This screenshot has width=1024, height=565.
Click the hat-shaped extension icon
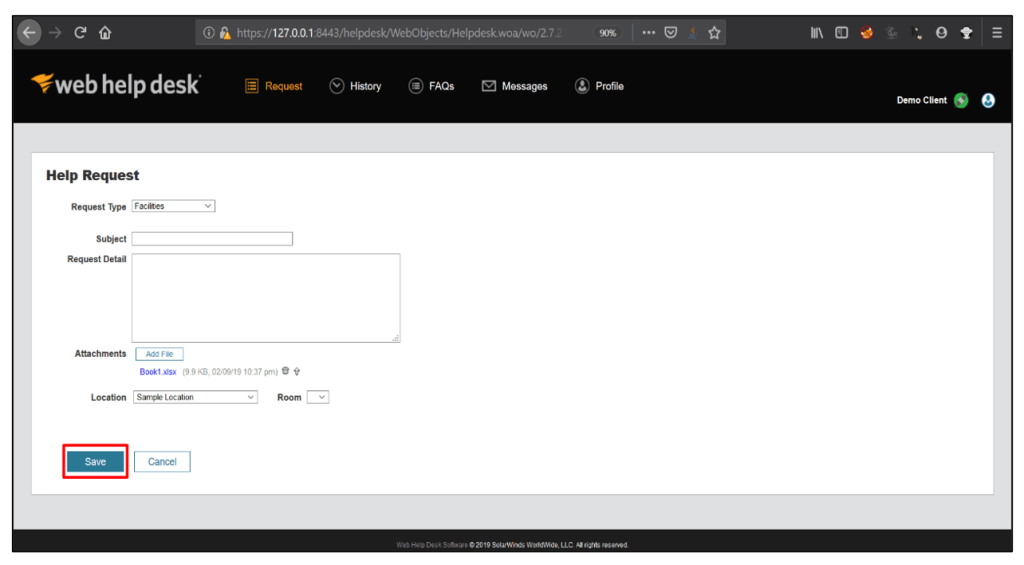coord(967,33)
